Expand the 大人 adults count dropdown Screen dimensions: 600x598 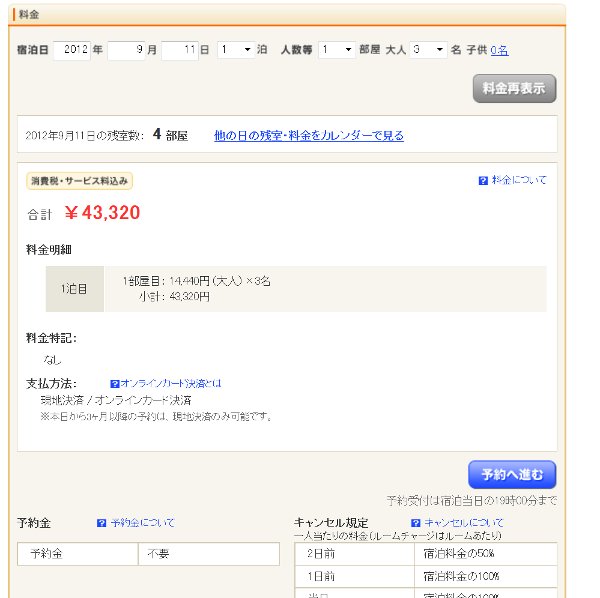click(x=428, y=50)
